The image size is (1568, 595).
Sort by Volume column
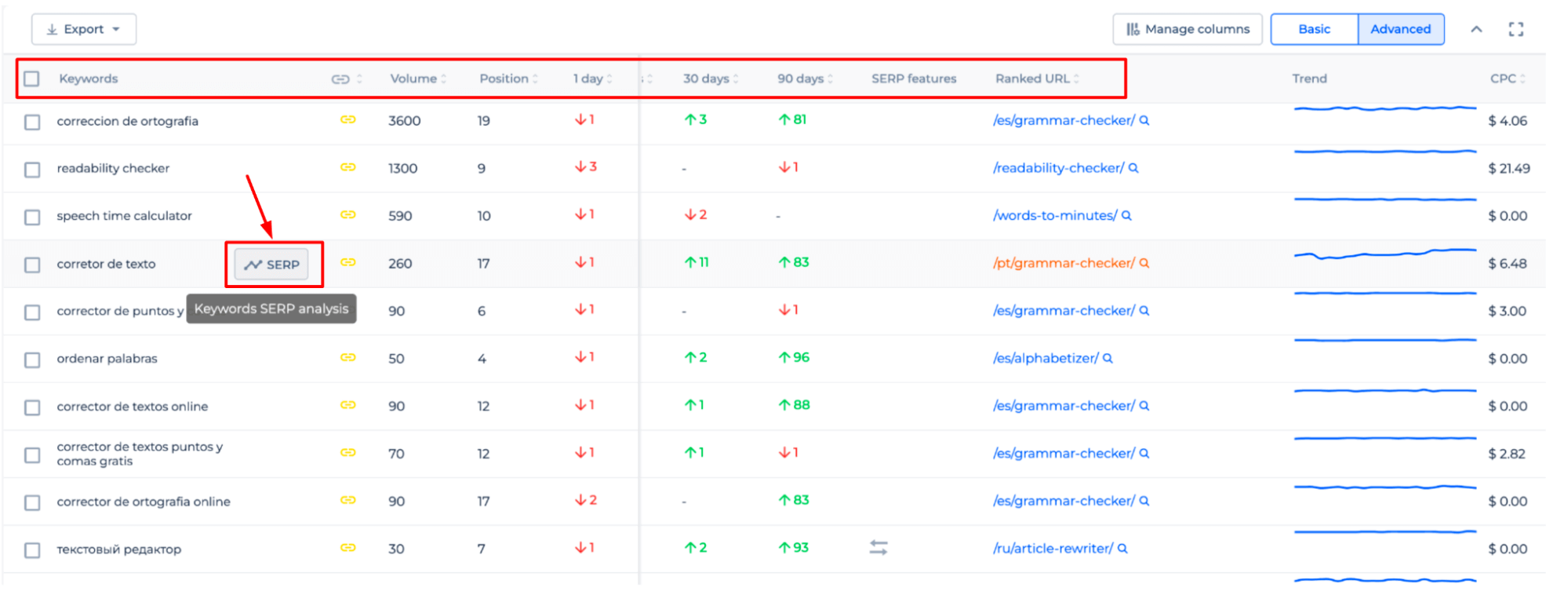(x=418, y=78)
